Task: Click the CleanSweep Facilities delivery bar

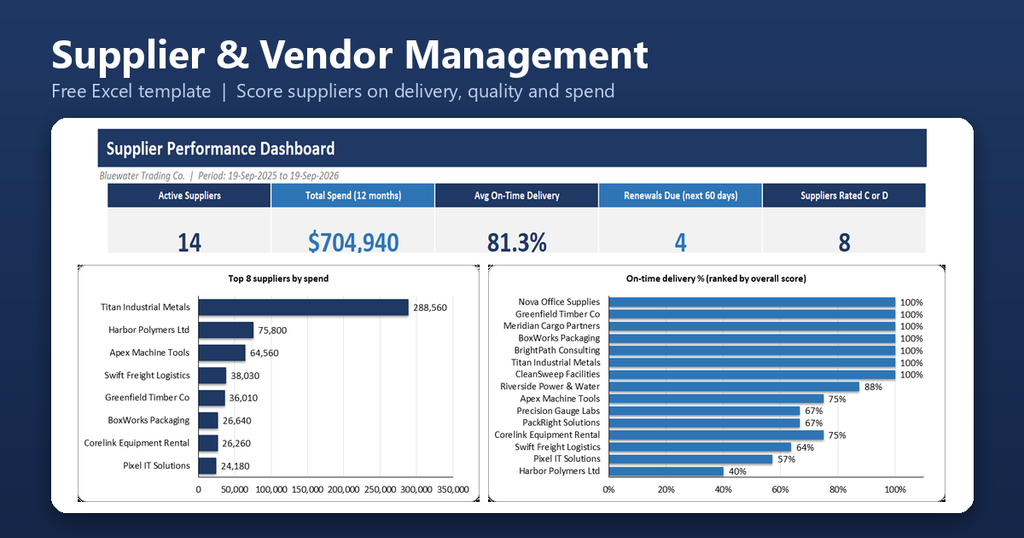Action: 752,375
